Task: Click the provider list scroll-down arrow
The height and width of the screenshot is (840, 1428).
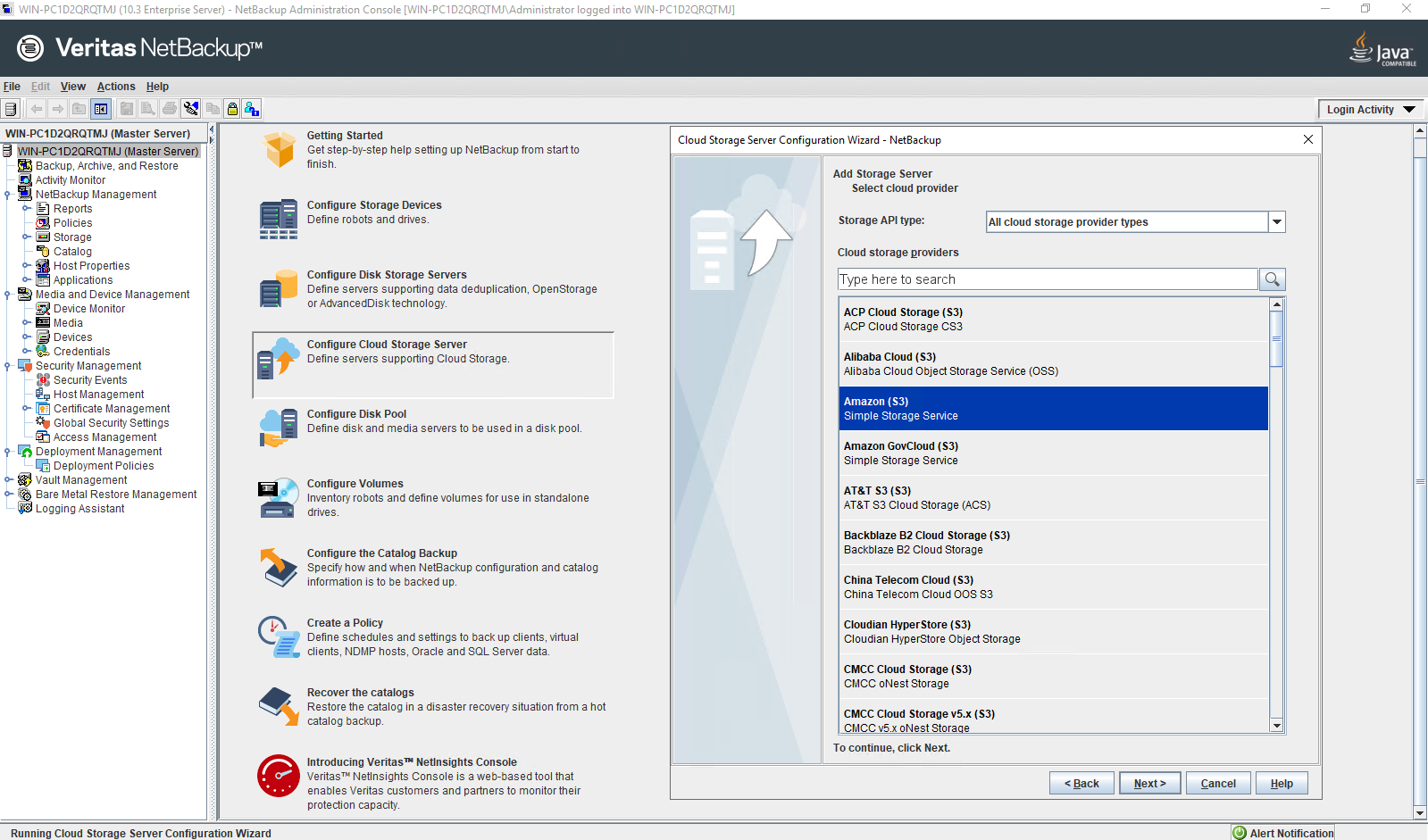Action: [1277, 726]
